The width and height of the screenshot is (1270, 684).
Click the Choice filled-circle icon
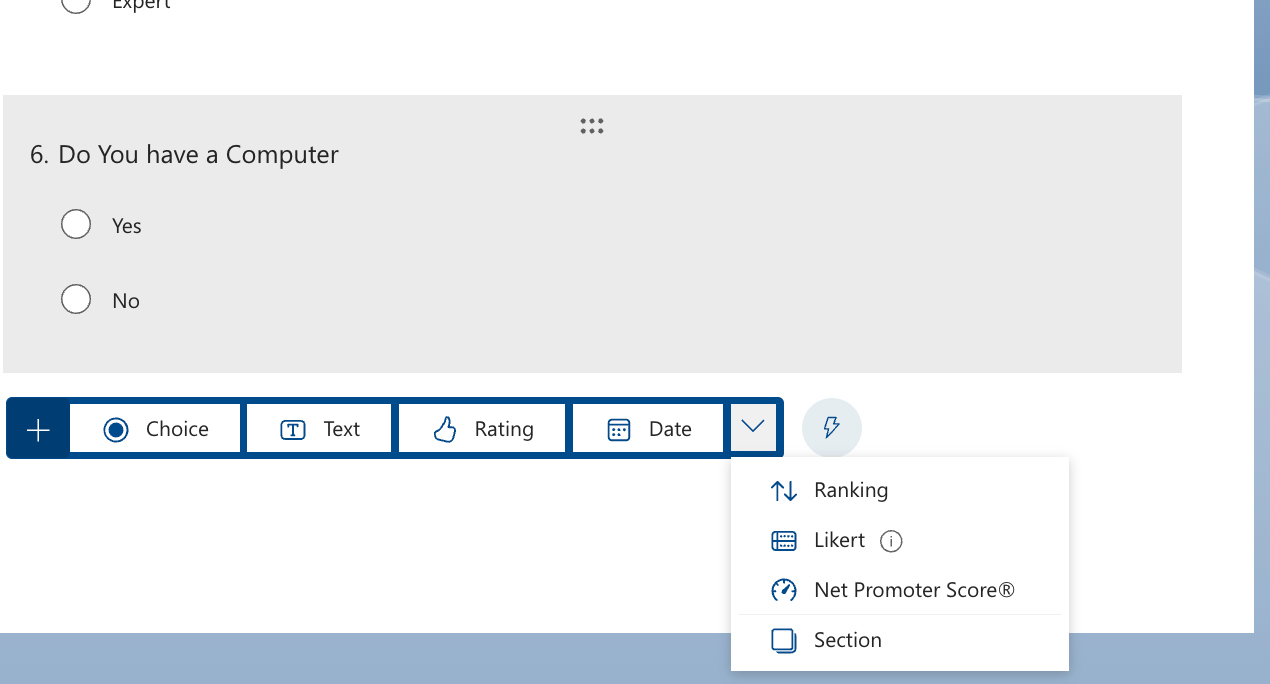pos(117,428)
